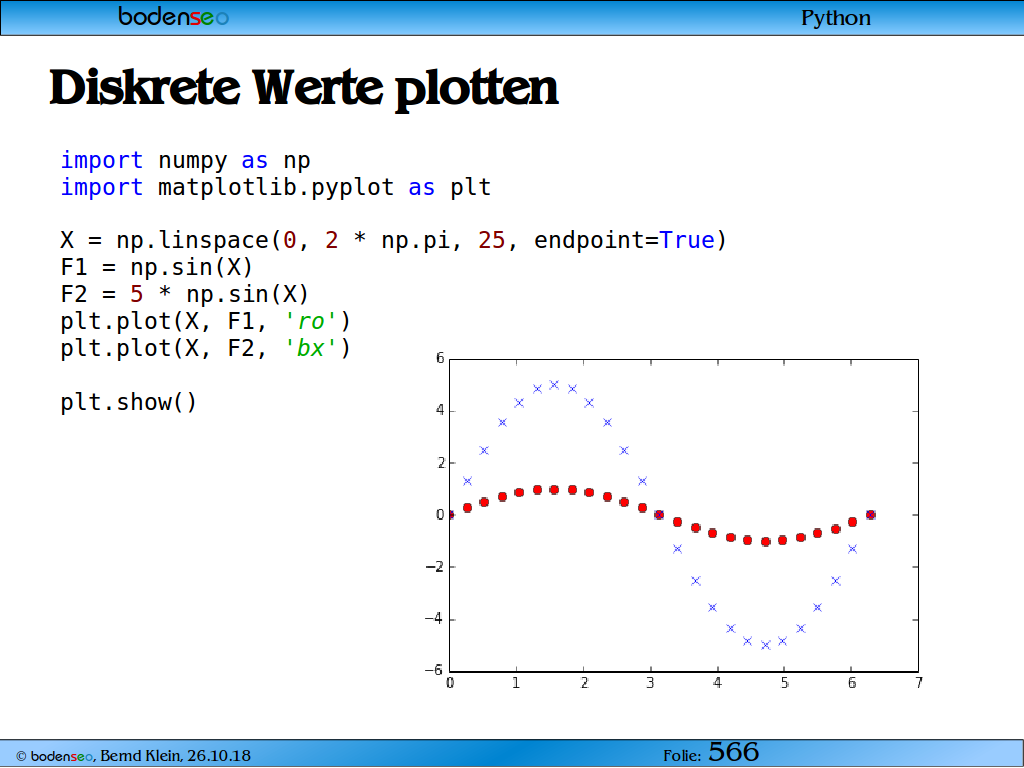Click the highest blue x marker in plot
The image size is (1024, 768).
[x=554, y=385]
